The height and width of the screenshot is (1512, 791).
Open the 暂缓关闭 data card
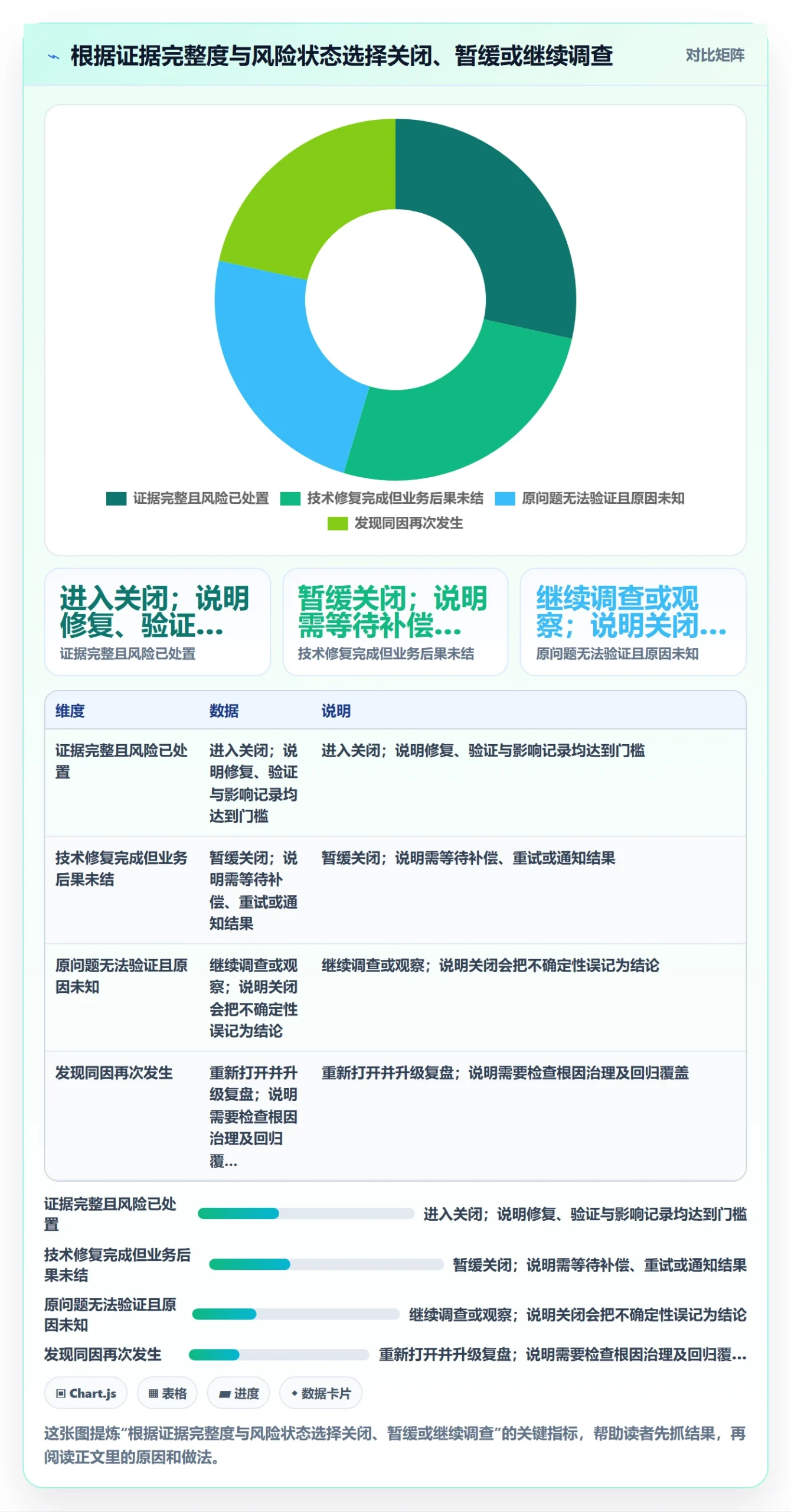pyautogui.click(x=395, y=622)
